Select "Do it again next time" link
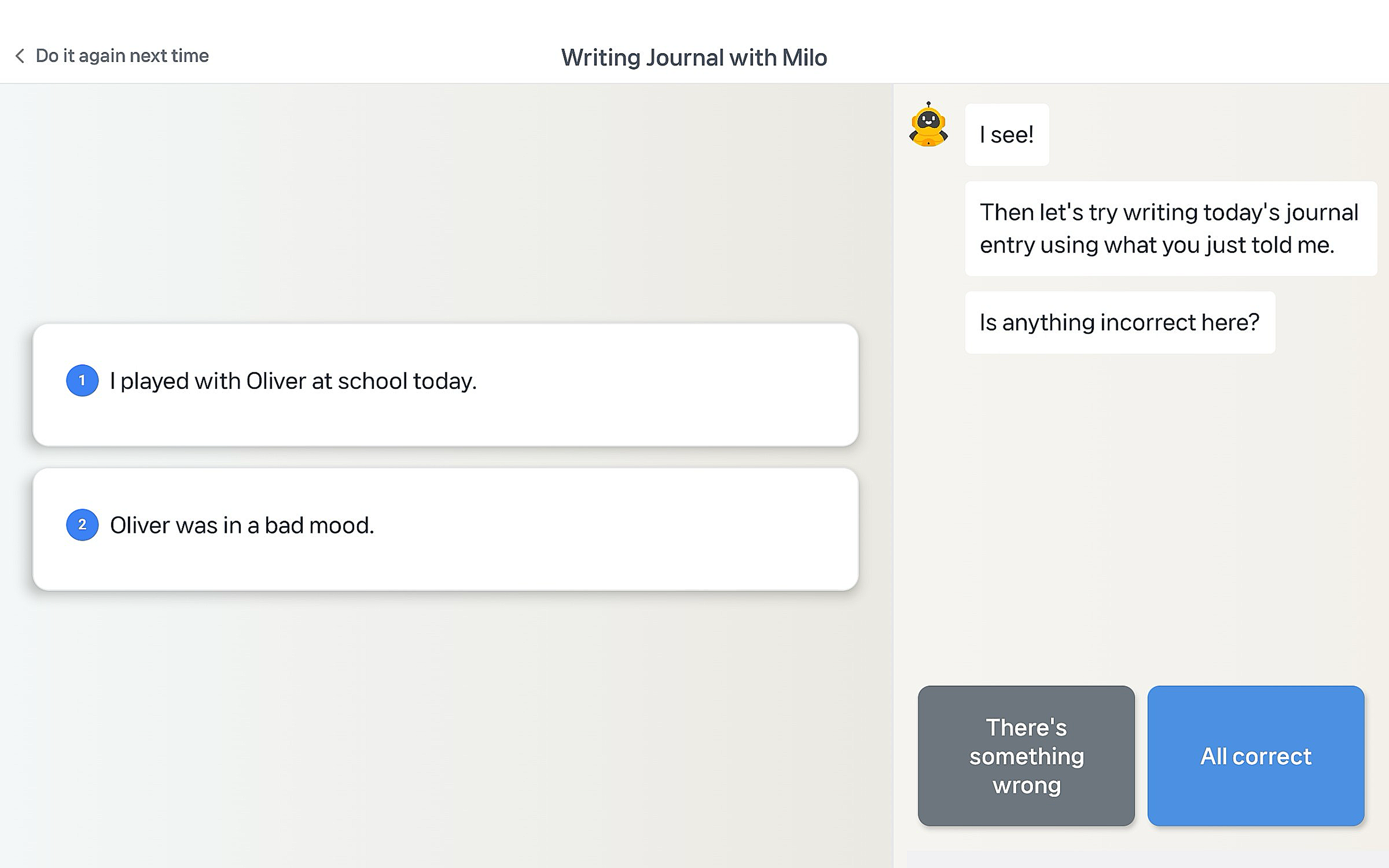The width and height of the screenshot is (1389, 868). [x=122, y=56]
